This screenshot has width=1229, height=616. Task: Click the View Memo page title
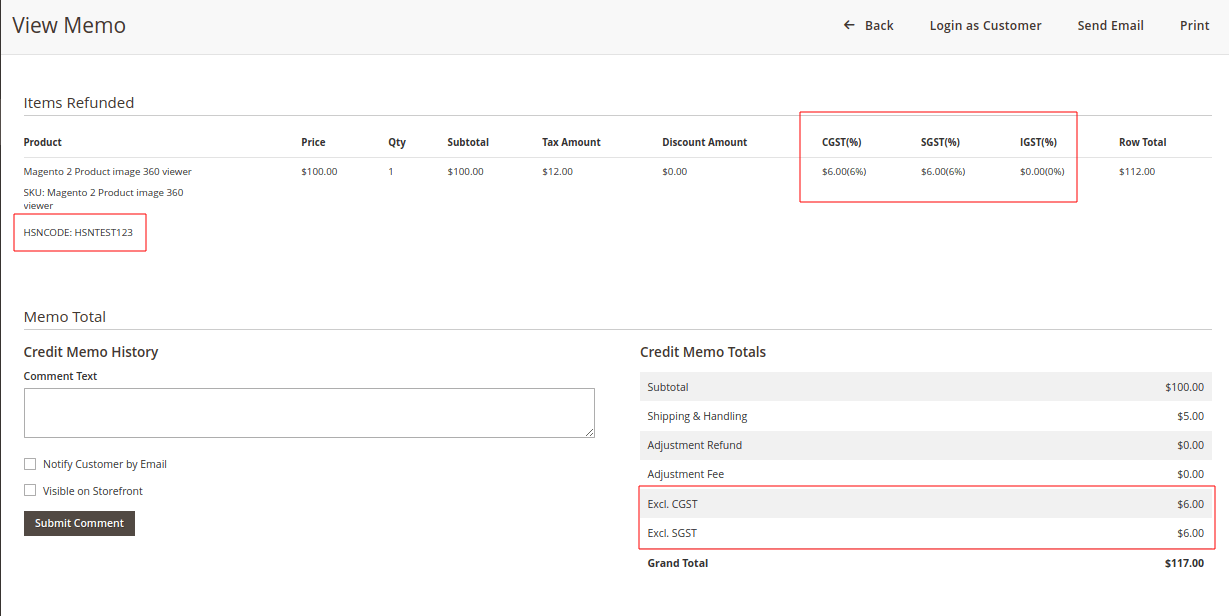68,25
